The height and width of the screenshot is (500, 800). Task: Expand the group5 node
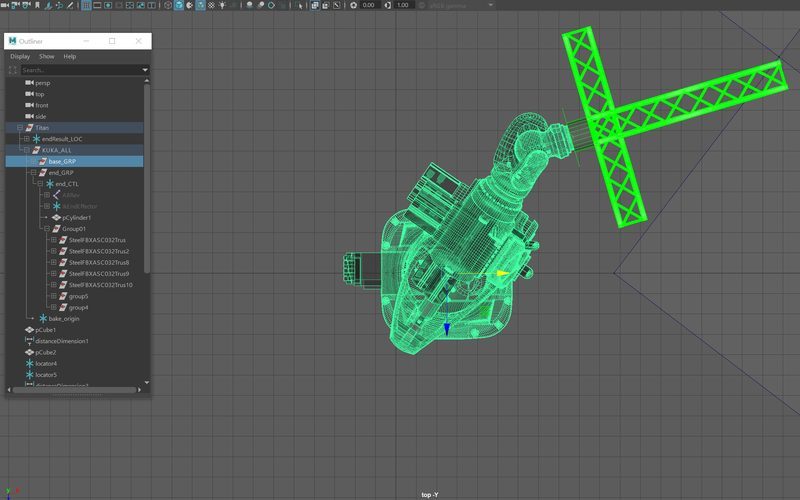54,296
